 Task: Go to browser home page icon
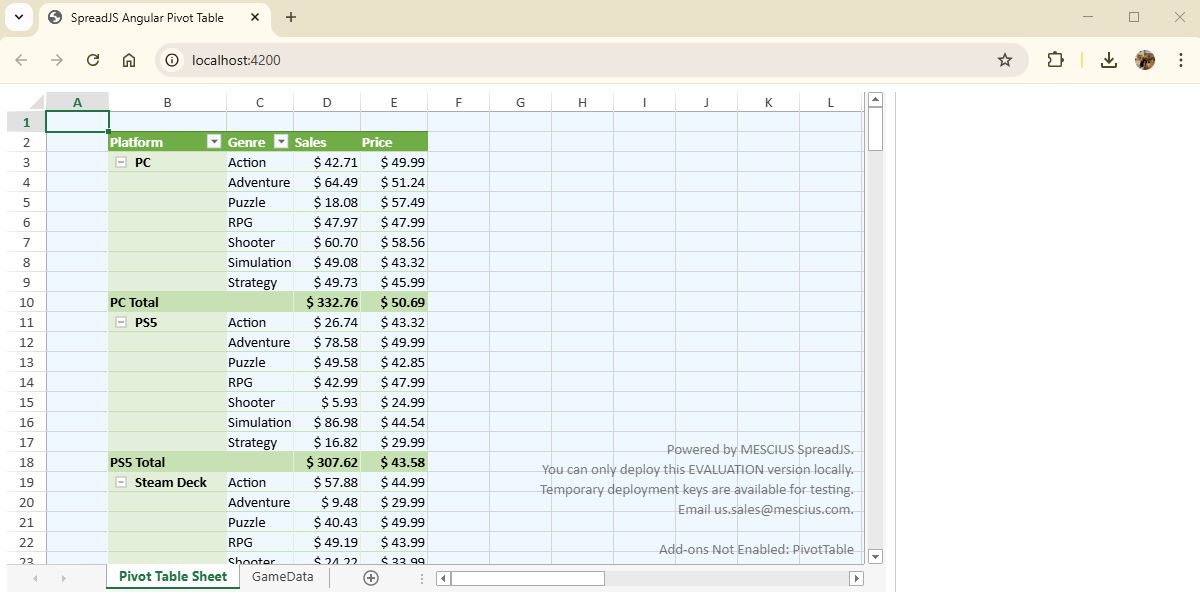click(x=129, y=60)
